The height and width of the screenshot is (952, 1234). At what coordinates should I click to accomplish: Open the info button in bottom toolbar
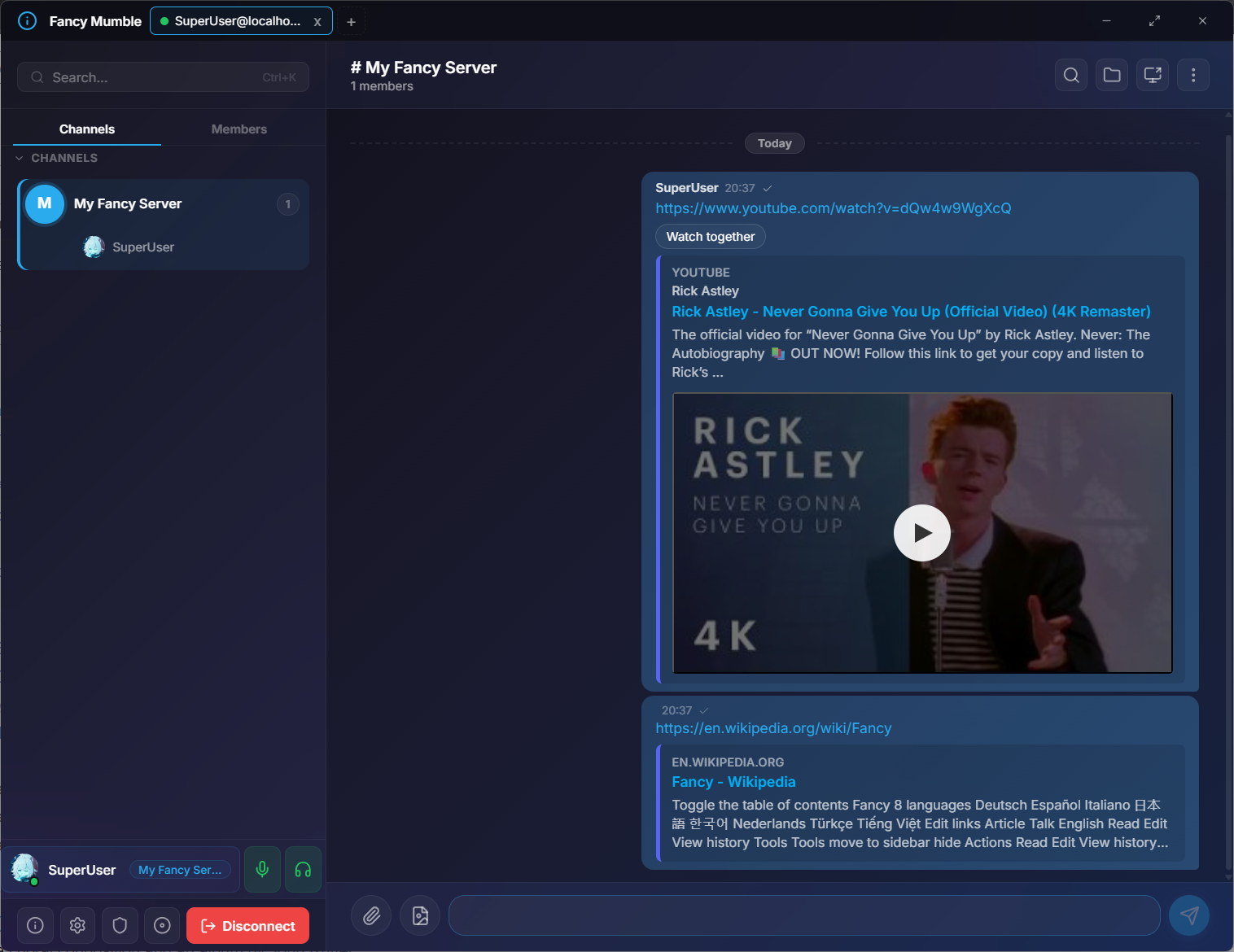pyautogui.click(x=35, y=926)
